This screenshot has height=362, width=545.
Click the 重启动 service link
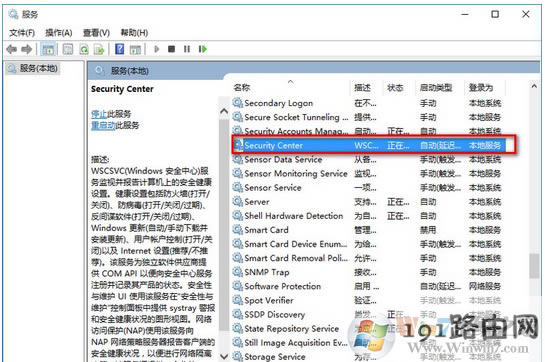[x=103, y=125]
